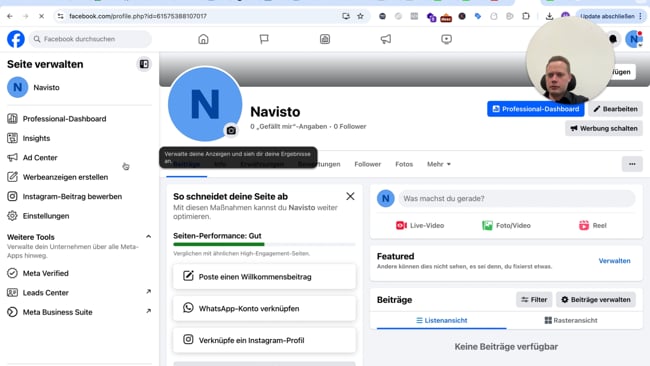Click the Seiten-Performance progress bar
The height and width of the screenshot is (366, 650).
pos(264,245)
